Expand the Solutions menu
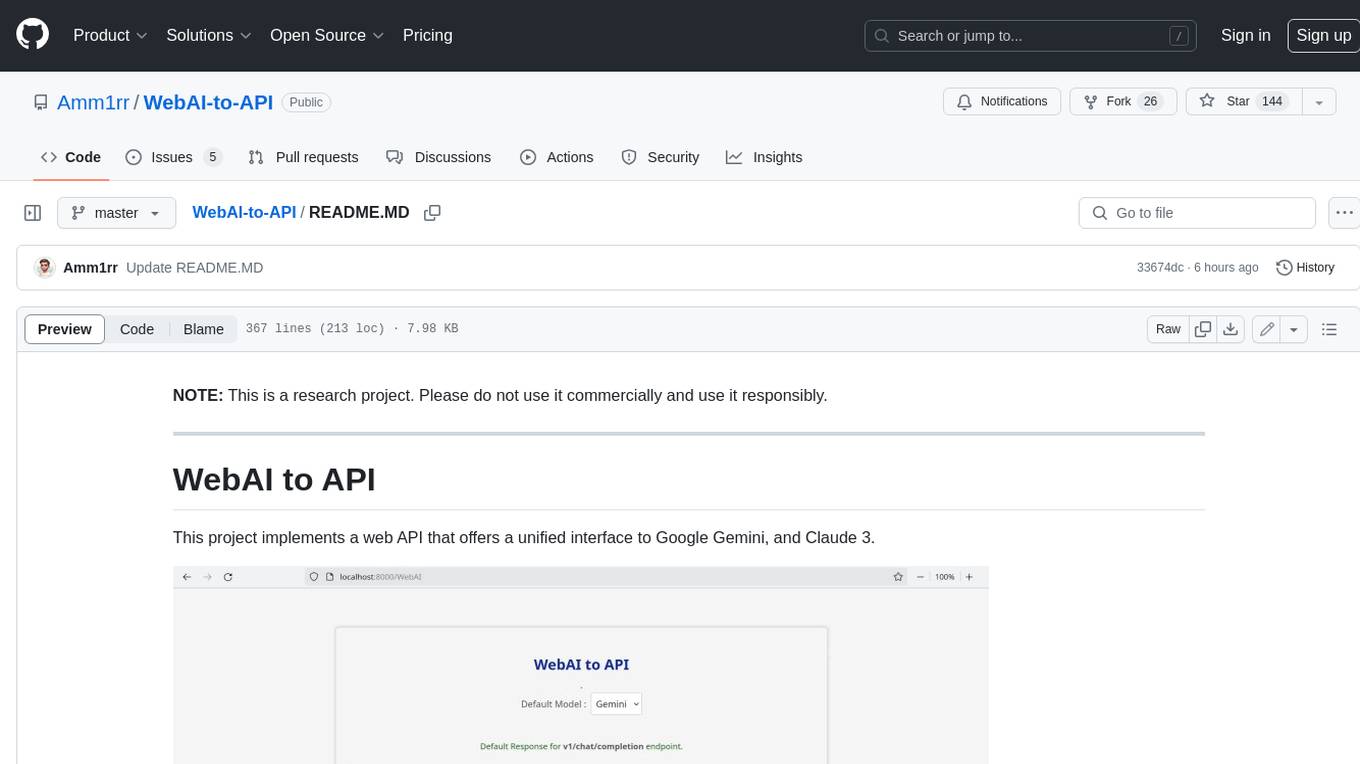The image size is (1360, 764). [208, 35]
